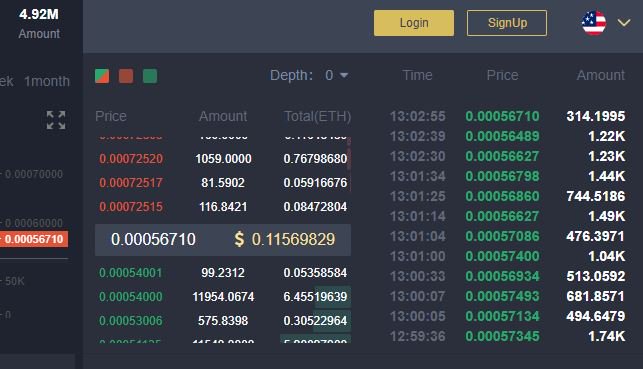Image resolution: width=643 pixels, height=369 pixels.
Task: Click the Total(ETH) column header
Action: click(317, 116)
